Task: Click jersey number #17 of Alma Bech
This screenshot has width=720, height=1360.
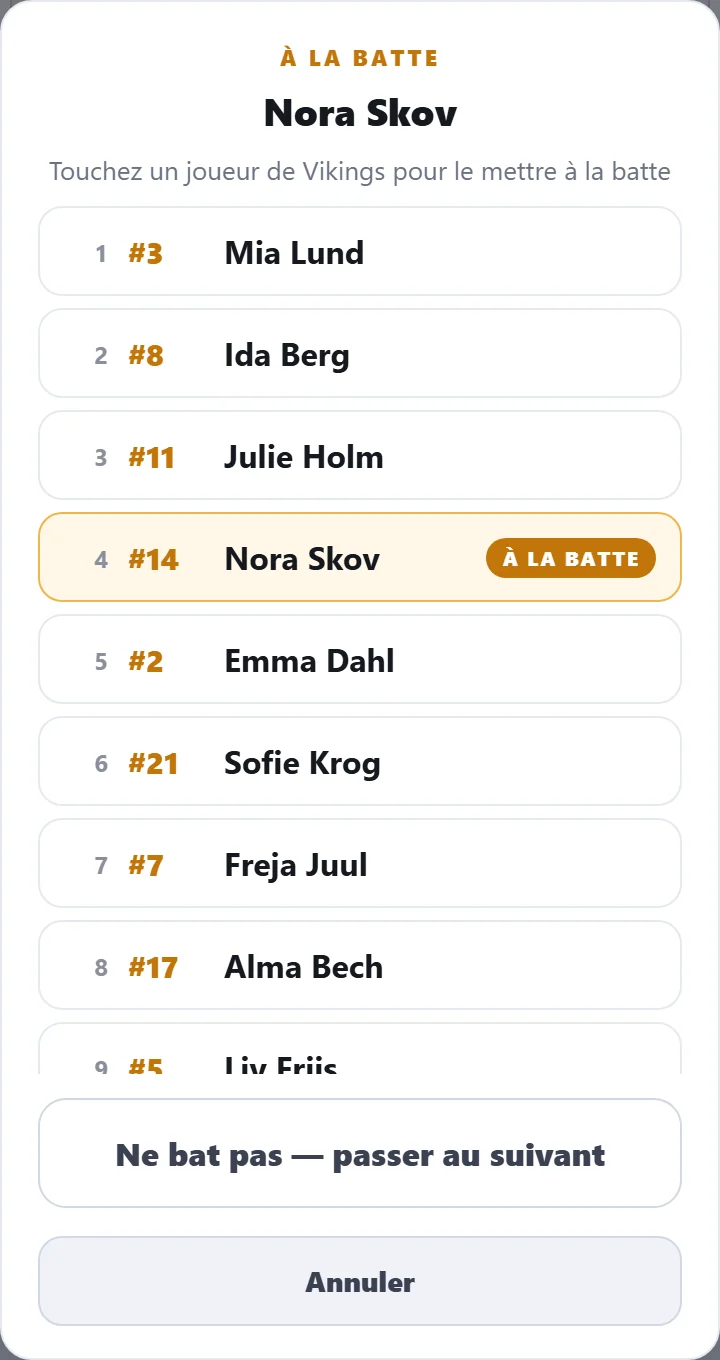Action: [x=153, y=968]
